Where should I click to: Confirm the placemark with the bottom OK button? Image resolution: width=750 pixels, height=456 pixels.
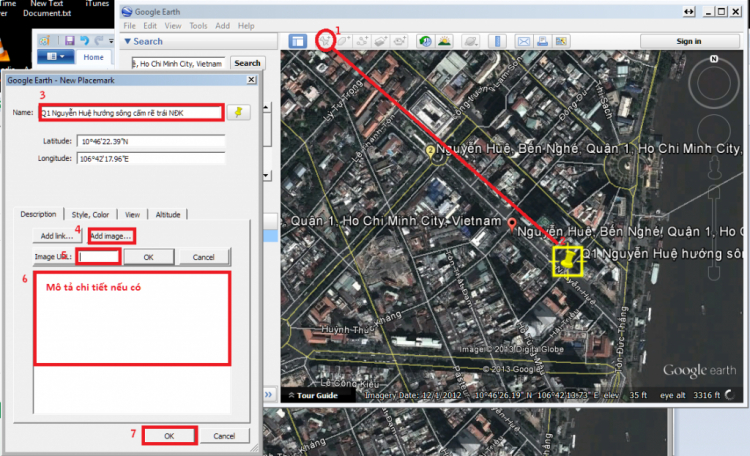click(x=169, y=436)
